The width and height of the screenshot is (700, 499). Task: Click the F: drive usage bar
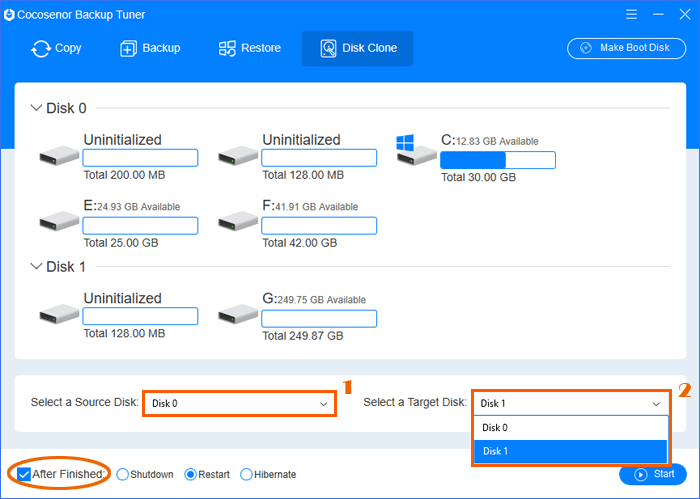[319, 225]
